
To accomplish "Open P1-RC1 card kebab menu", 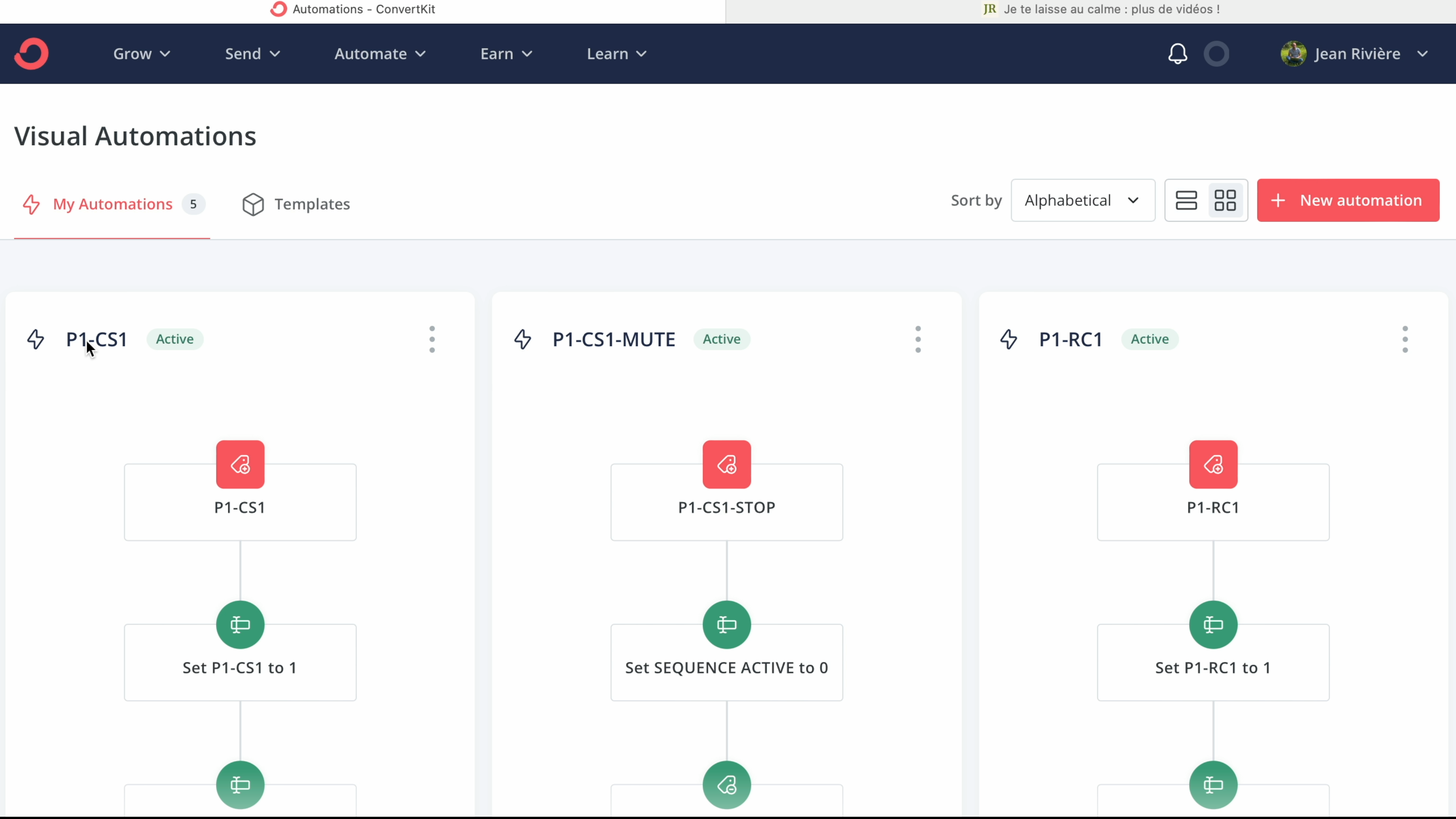I will pyautogui.click(x=1404, y=339).
